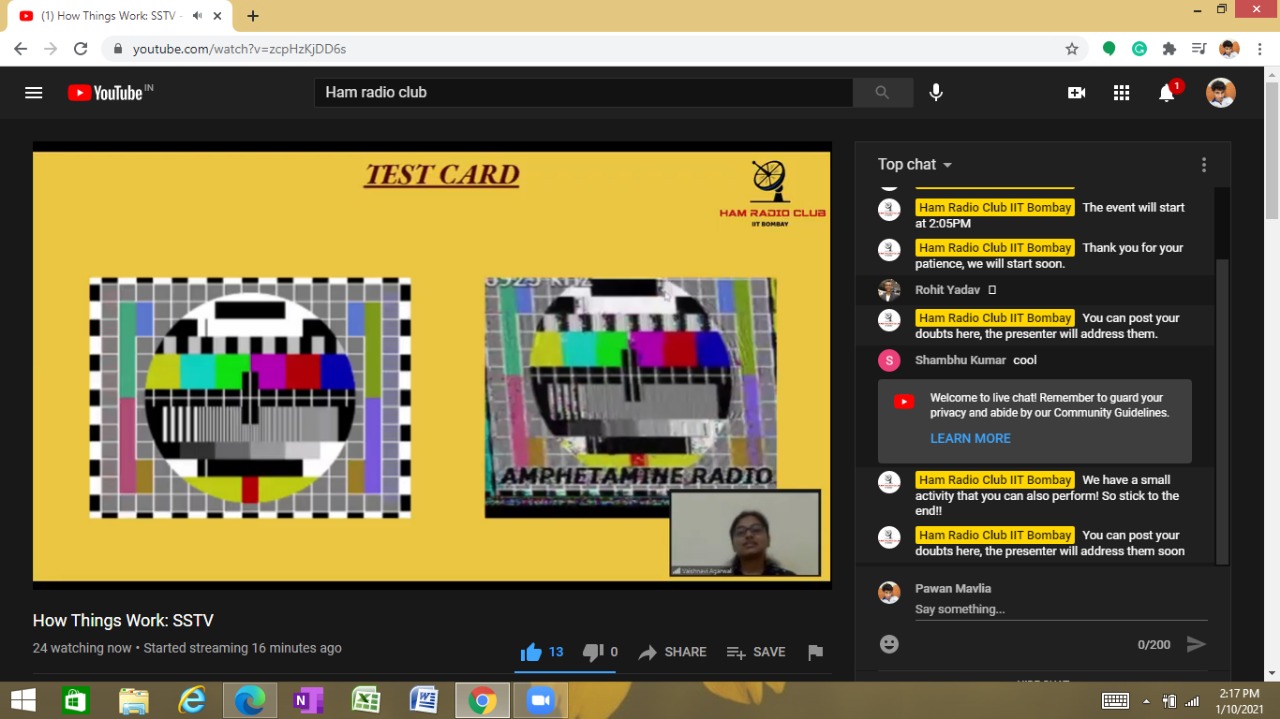Screen dimensions: 1280x719
Task: Report the video using flag icon
Action: pos(815,652)
